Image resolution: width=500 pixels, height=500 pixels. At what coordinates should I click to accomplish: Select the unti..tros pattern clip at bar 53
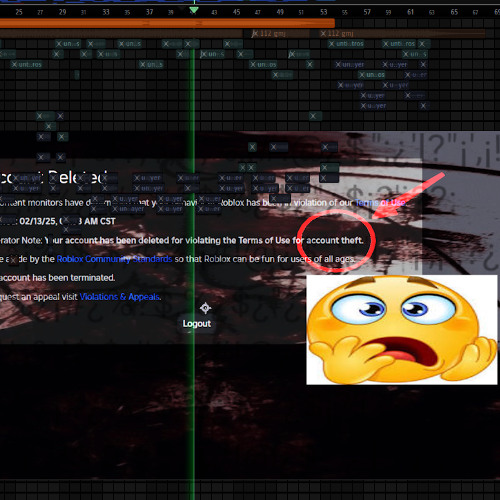point(346,44)
